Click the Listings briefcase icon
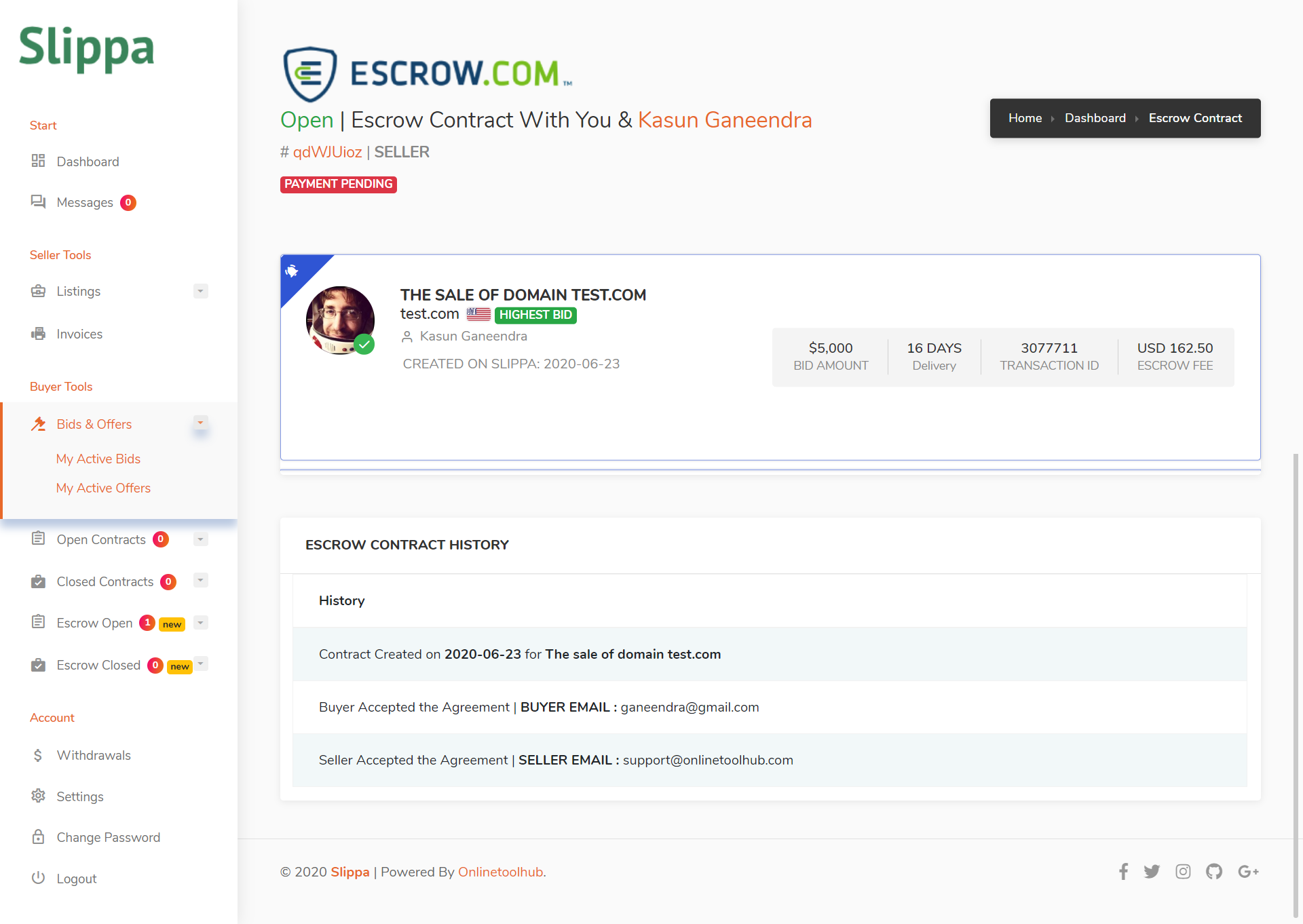This screenshot has width=1303, height=924. coord(38,291)
